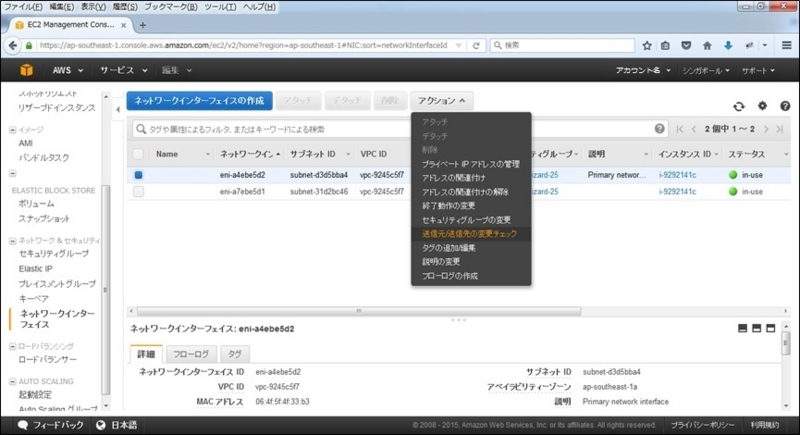This screenshot has width=800, height=435.
Task: Select 送信元/送信先の変更チェック menu item
Action: click(471, 234)
